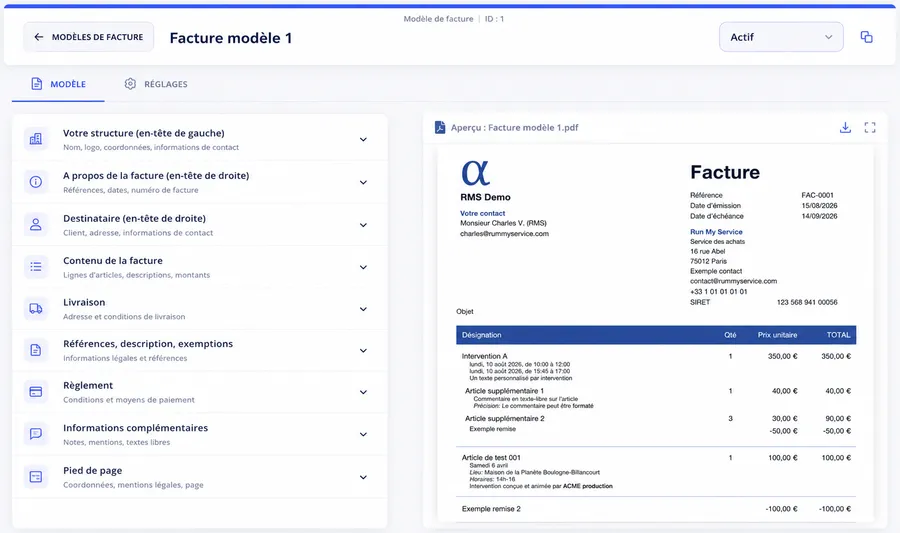Click the document icon for Références section
Viewport: 900px width, 533px height.
tap(36, 350)
